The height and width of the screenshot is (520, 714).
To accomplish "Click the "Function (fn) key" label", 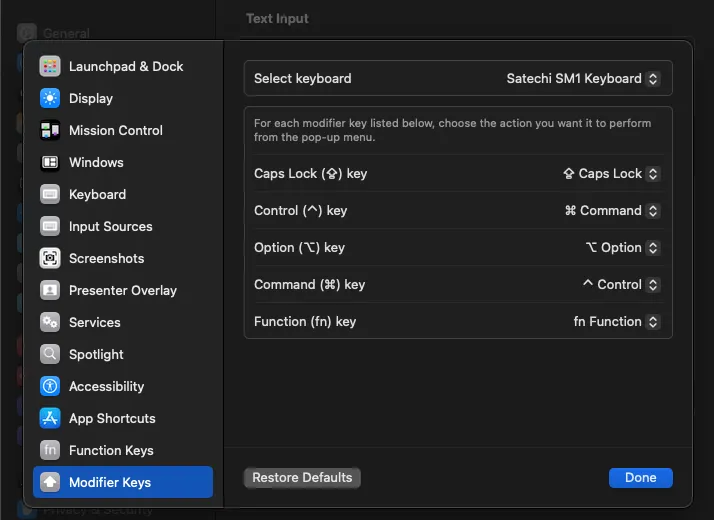I will click(305, 321).
